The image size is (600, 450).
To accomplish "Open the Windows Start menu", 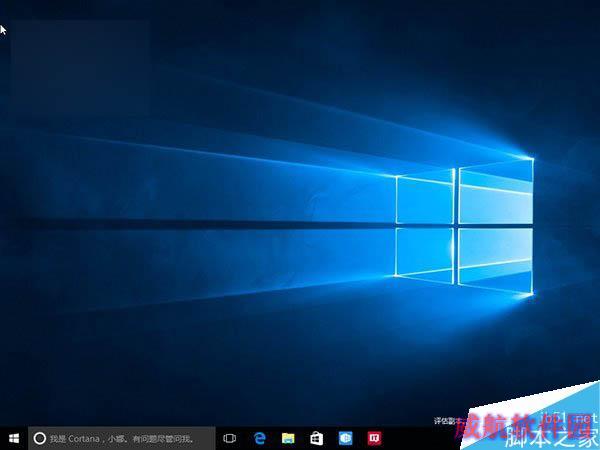I will pyautogui.click(x=14, y=438).
